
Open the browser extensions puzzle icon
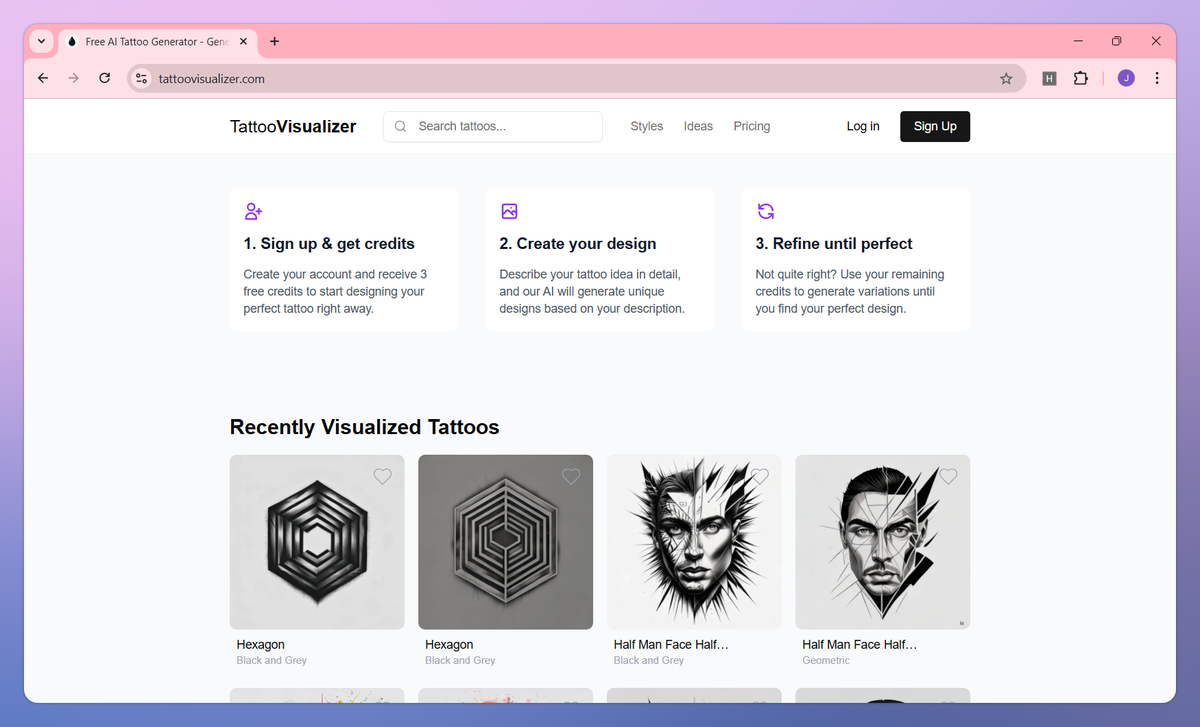tap(1081, 78)
